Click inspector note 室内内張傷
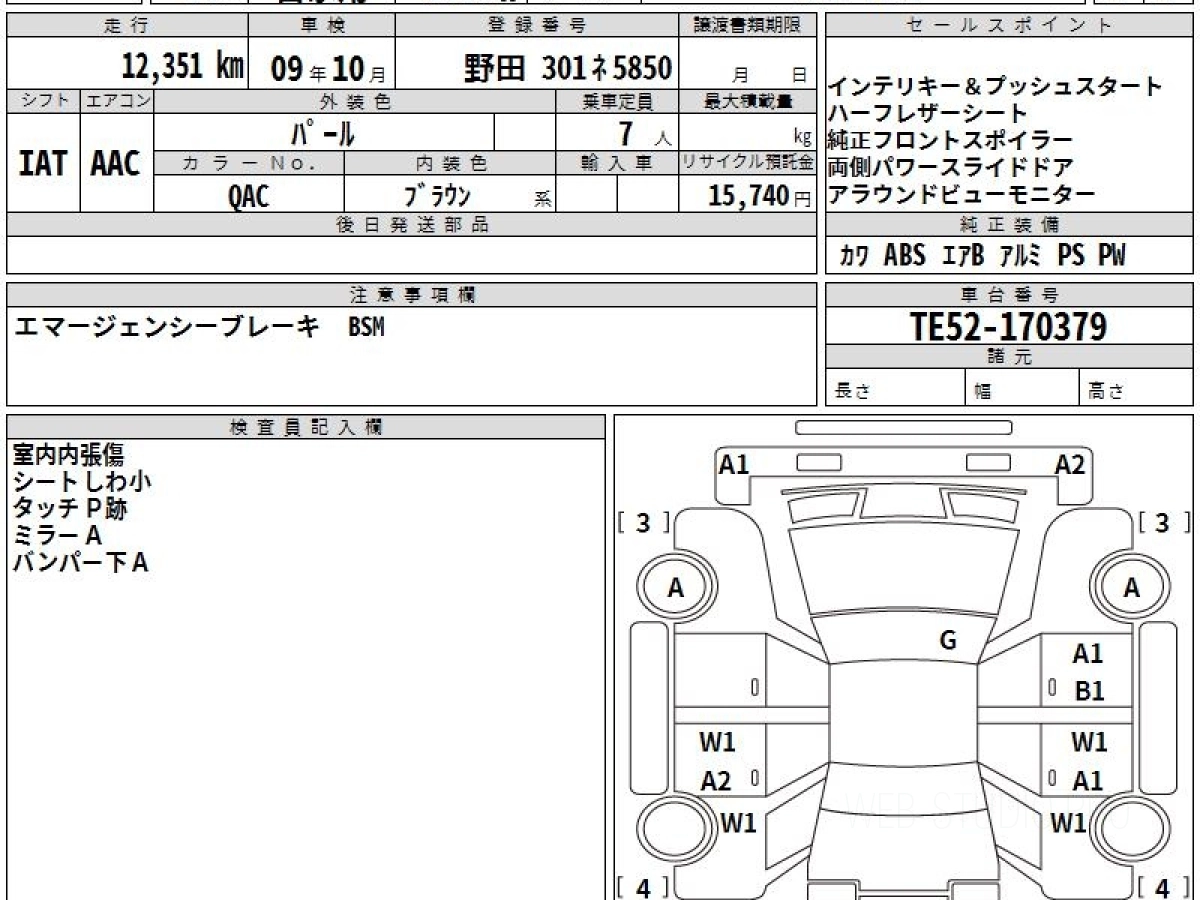 pyautogui.click(x=67, y=455)
